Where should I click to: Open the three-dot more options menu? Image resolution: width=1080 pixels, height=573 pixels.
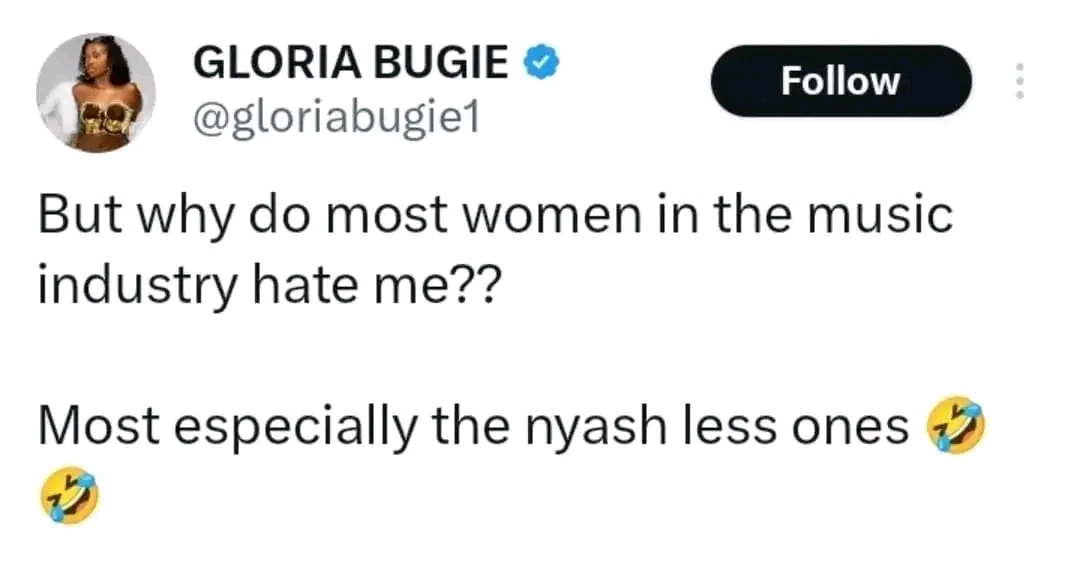coord(1019,81)
